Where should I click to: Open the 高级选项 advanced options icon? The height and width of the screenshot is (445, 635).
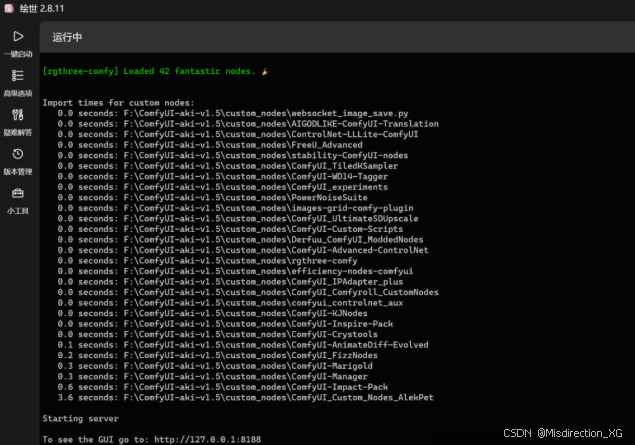pyautogui.click(x=18, y=76)
